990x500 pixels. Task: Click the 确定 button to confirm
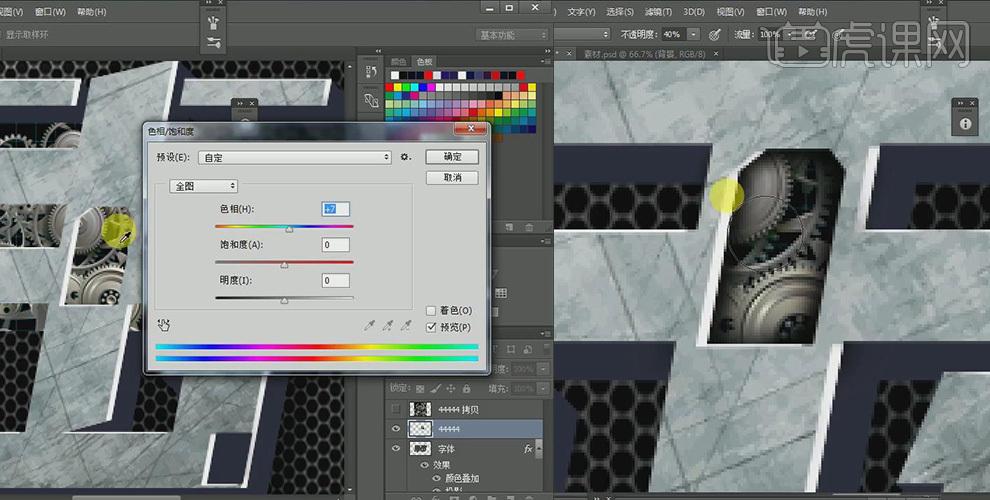coord(452,157)
